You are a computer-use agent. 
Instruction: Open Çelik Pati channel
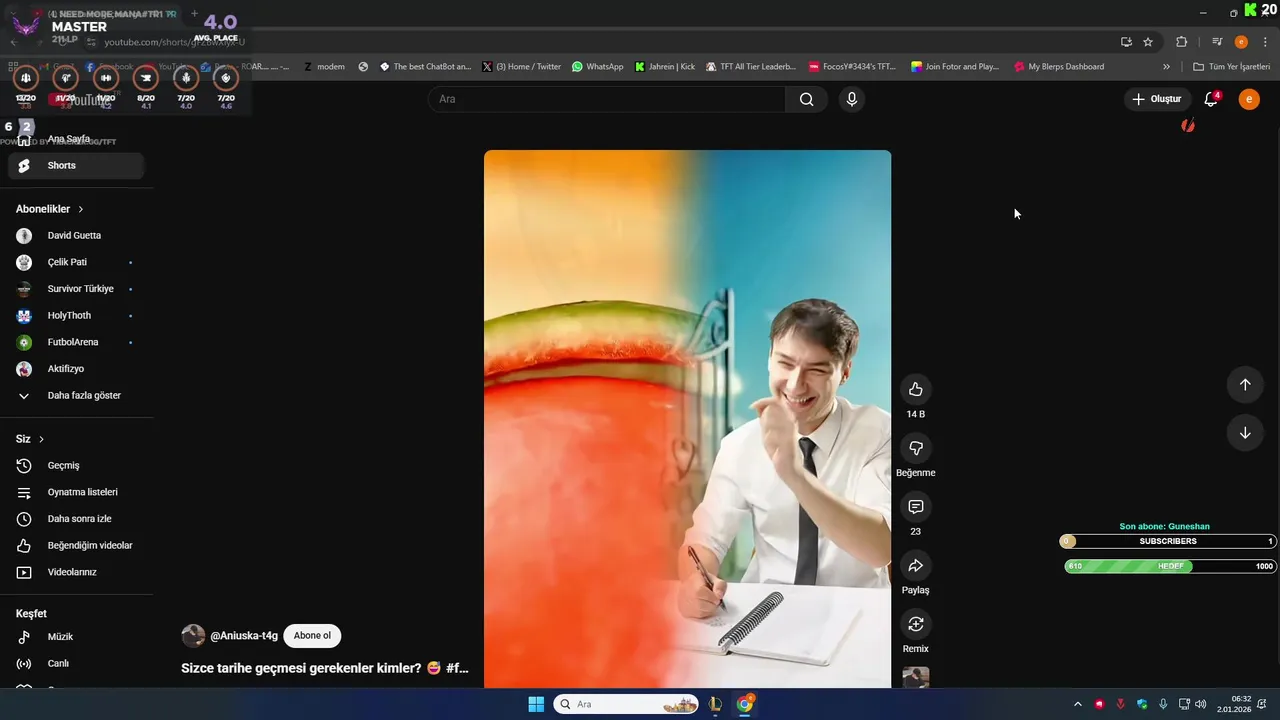[76, 262]
